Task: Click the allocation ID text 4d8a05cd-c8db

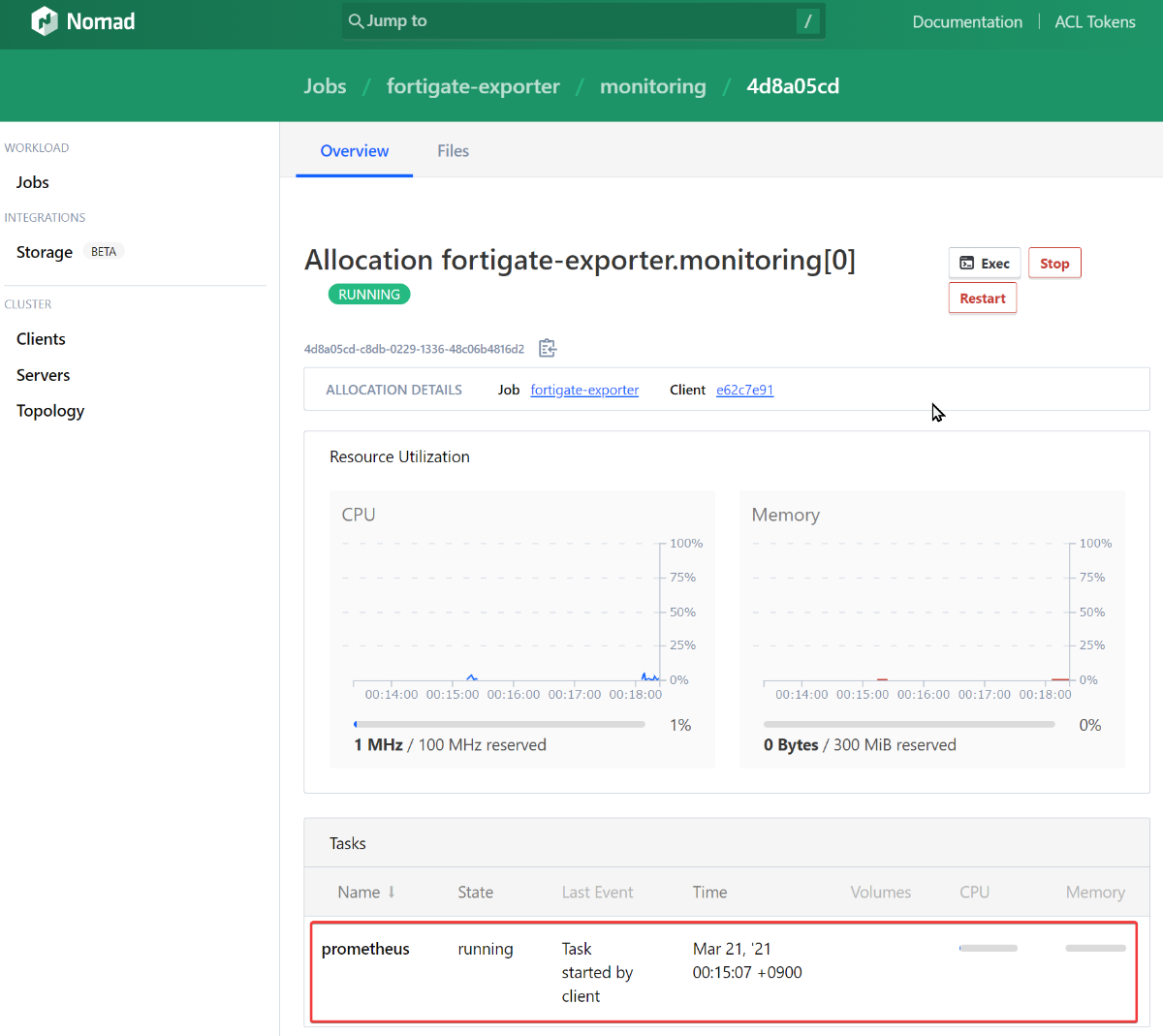Action: click(414, 349)
